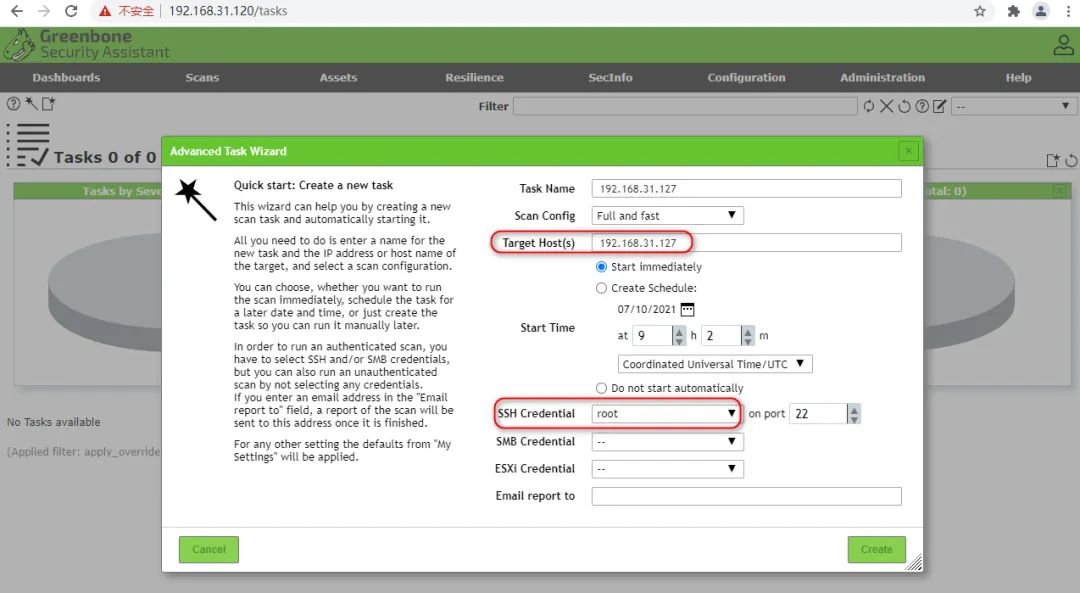Click the Filter text field
Image resolution: width=1080 pixels, height=593 pixels.
[x=685, y=106]
